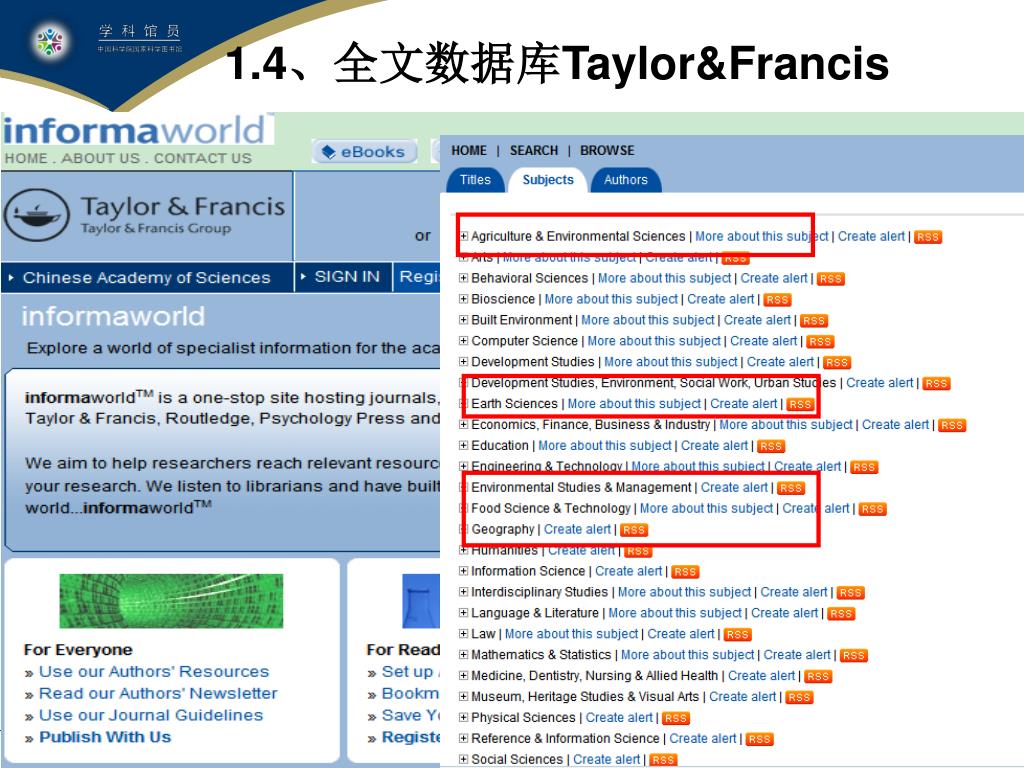Click the informaworld logo at top
1024x768 pixels.
134,130
